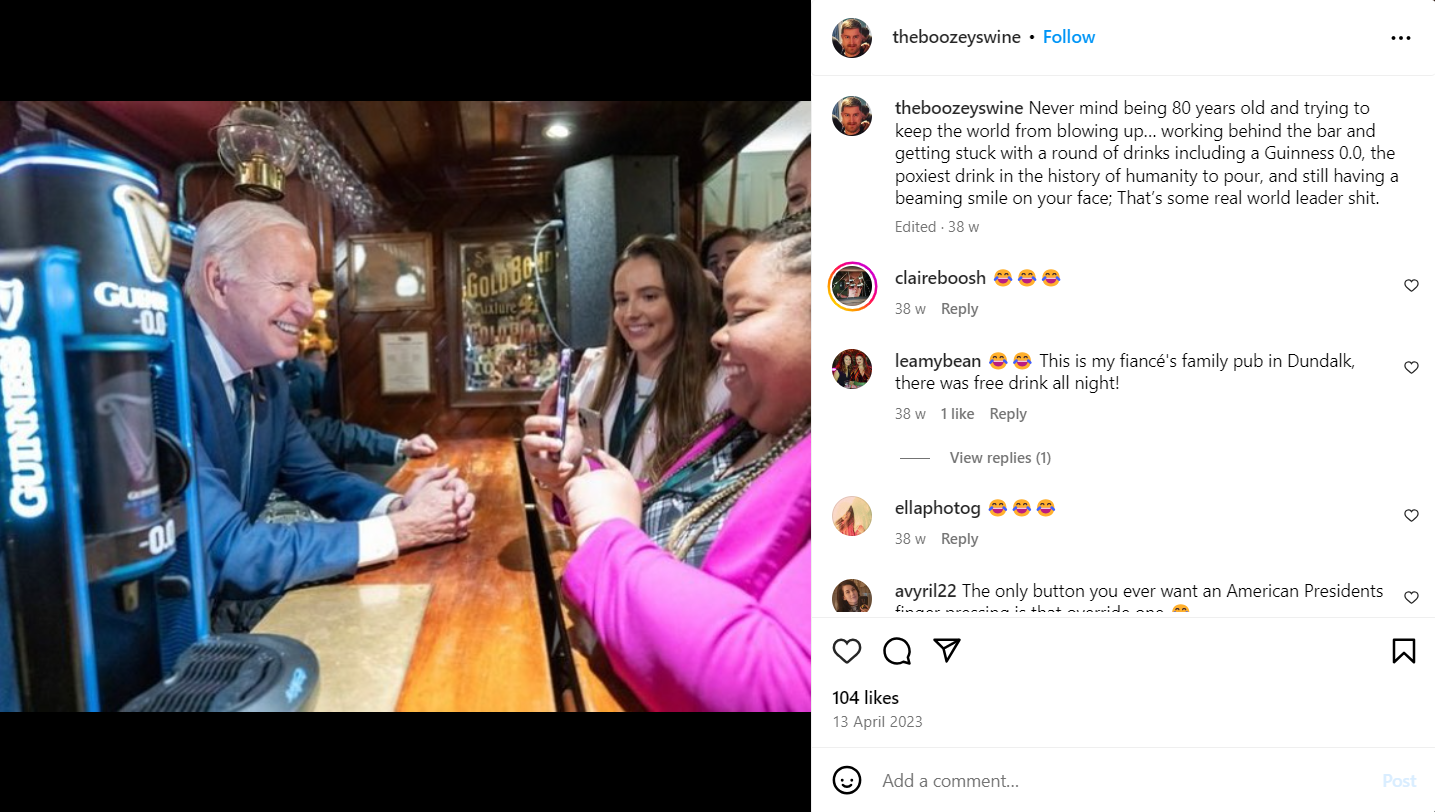Open the header profile picture of theboozeyswine

point(852,38)
